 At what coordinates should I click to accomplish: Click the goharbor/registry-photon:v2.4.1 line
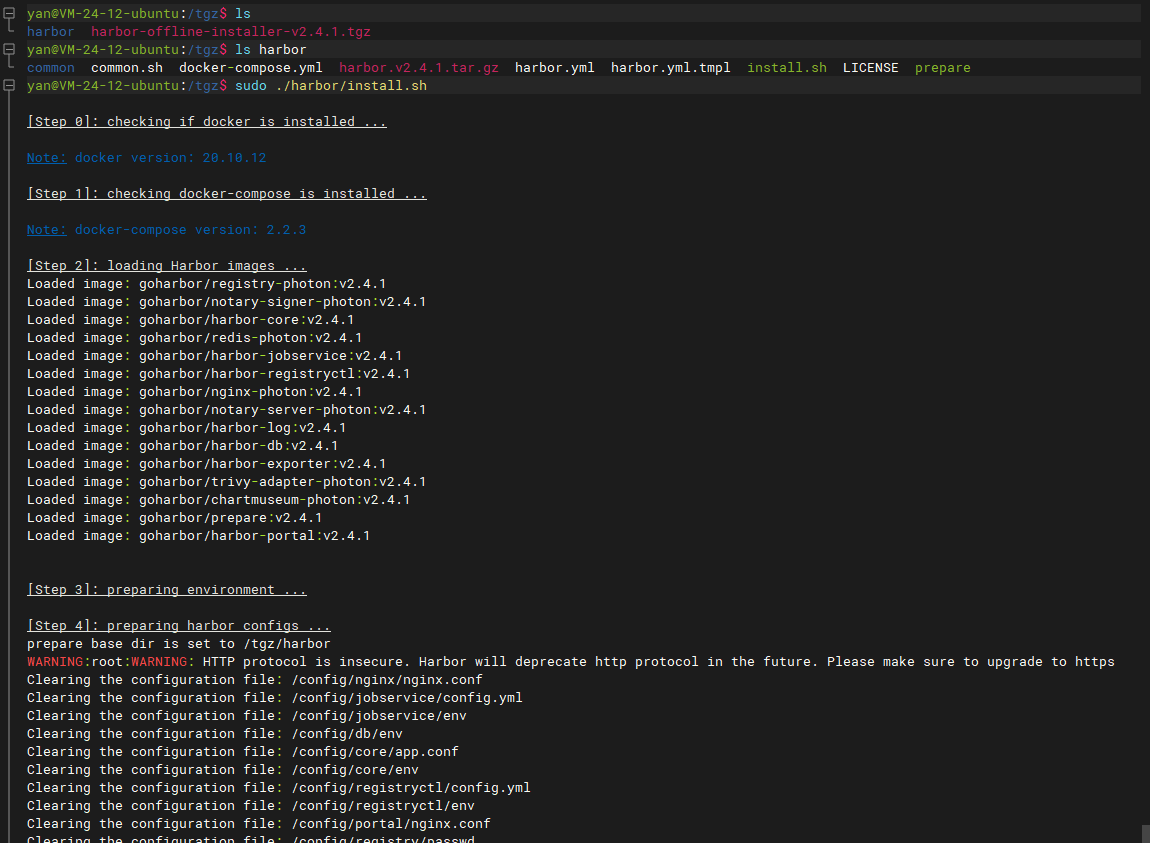pos(207,284)
